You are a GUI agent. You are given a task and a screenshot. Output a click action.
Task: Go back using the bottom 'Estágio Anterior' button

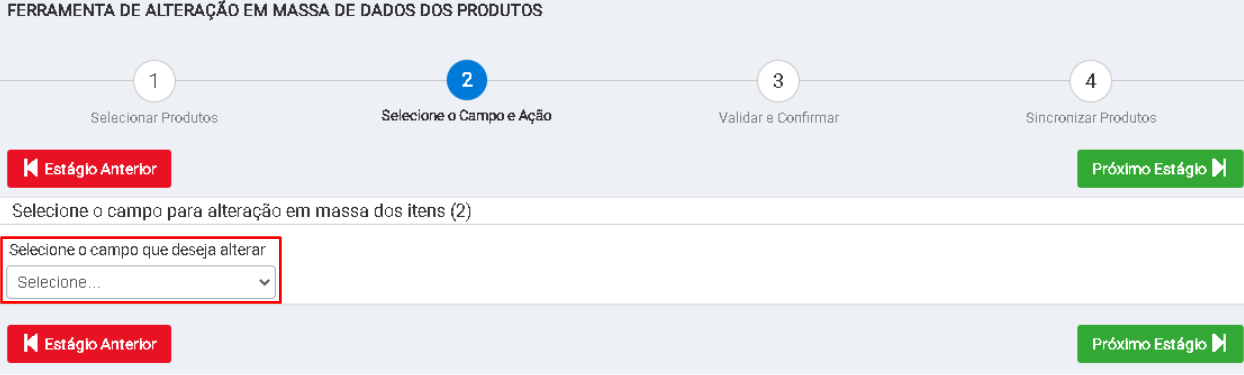tap(89, 344)
